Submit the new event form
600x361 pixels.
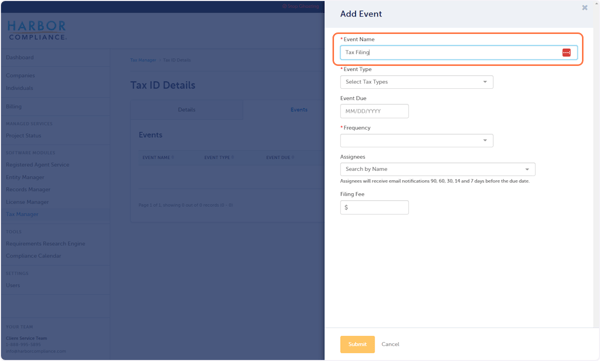pyautogui.click(x=357, y=344)
